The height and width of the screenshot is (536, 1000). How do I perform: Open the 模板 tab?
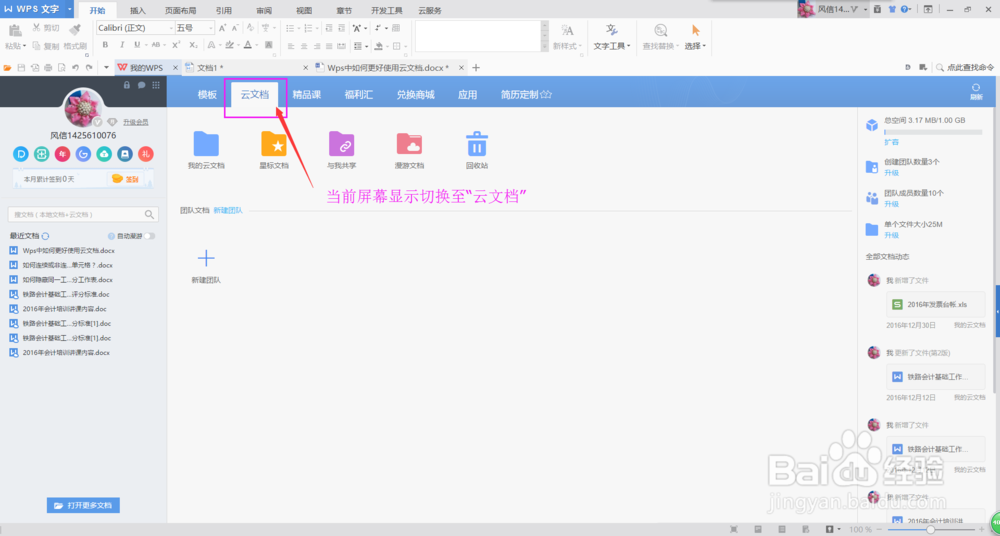tap(207, 94)
